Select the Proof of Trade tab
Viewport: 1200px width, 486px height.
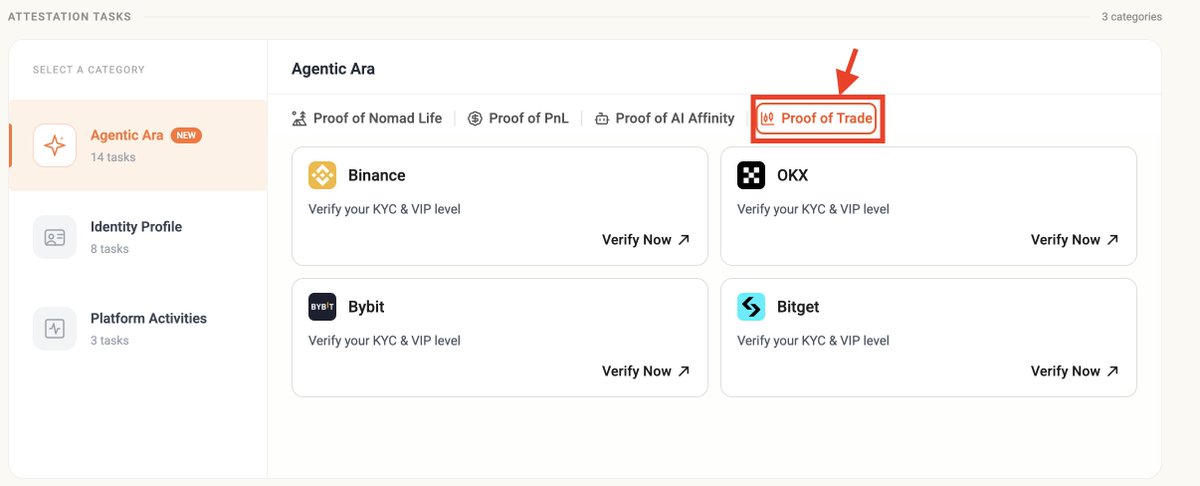coord(817,118)
